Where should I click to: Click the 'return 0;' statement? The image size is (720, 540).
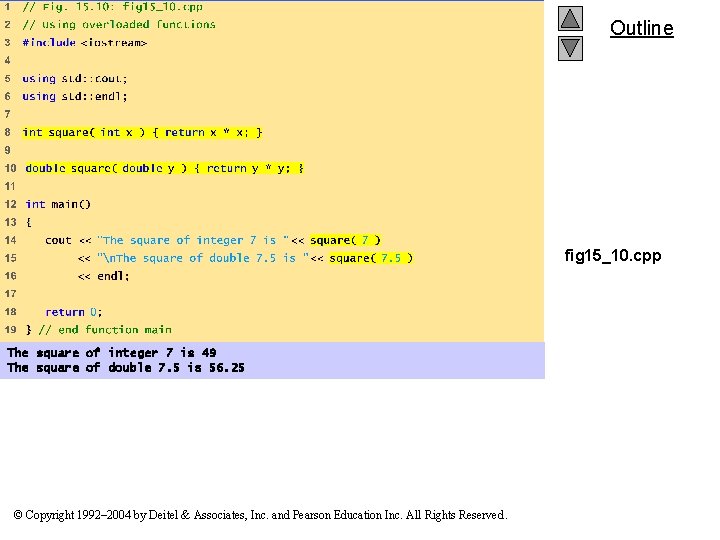point(73,312)
